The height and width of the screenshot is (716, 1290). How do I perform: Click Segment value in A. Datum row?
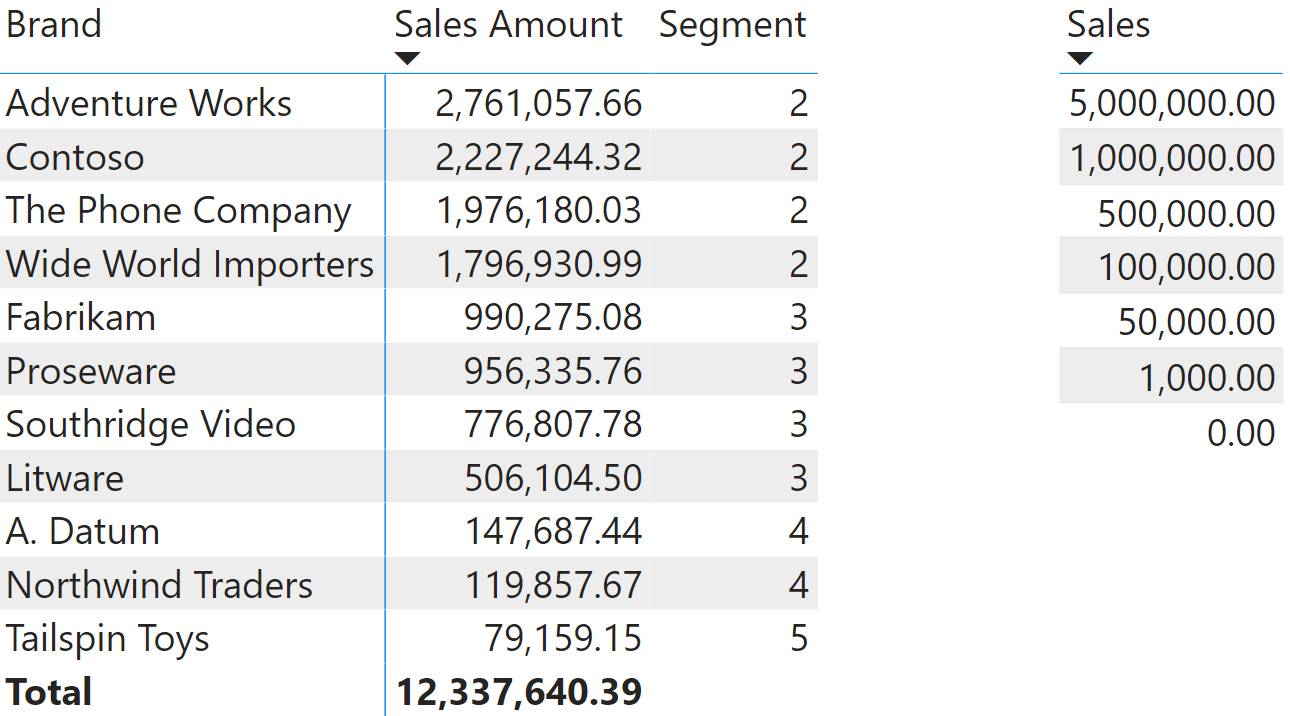pyautogui.click(x=798, y=531)
